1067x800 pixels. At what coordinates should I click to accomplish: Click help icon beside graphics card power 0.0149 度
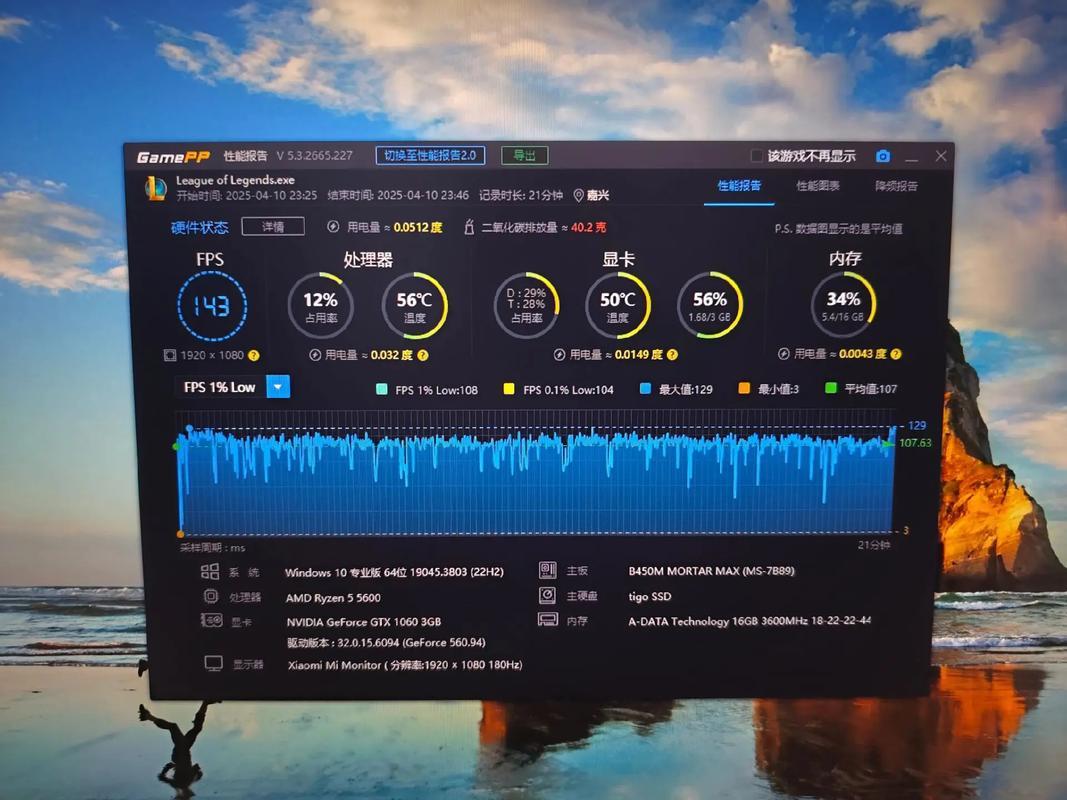[x=673, y=355]
